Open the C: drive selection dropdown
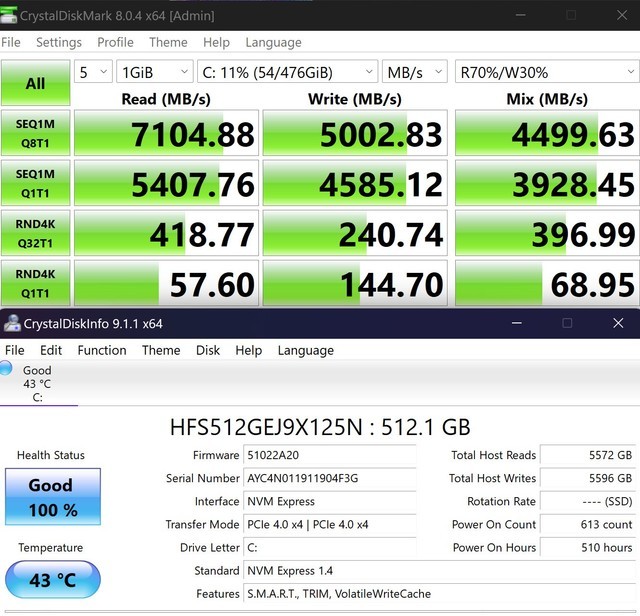Viewport: 640px width, 616px height. [286, 72]
